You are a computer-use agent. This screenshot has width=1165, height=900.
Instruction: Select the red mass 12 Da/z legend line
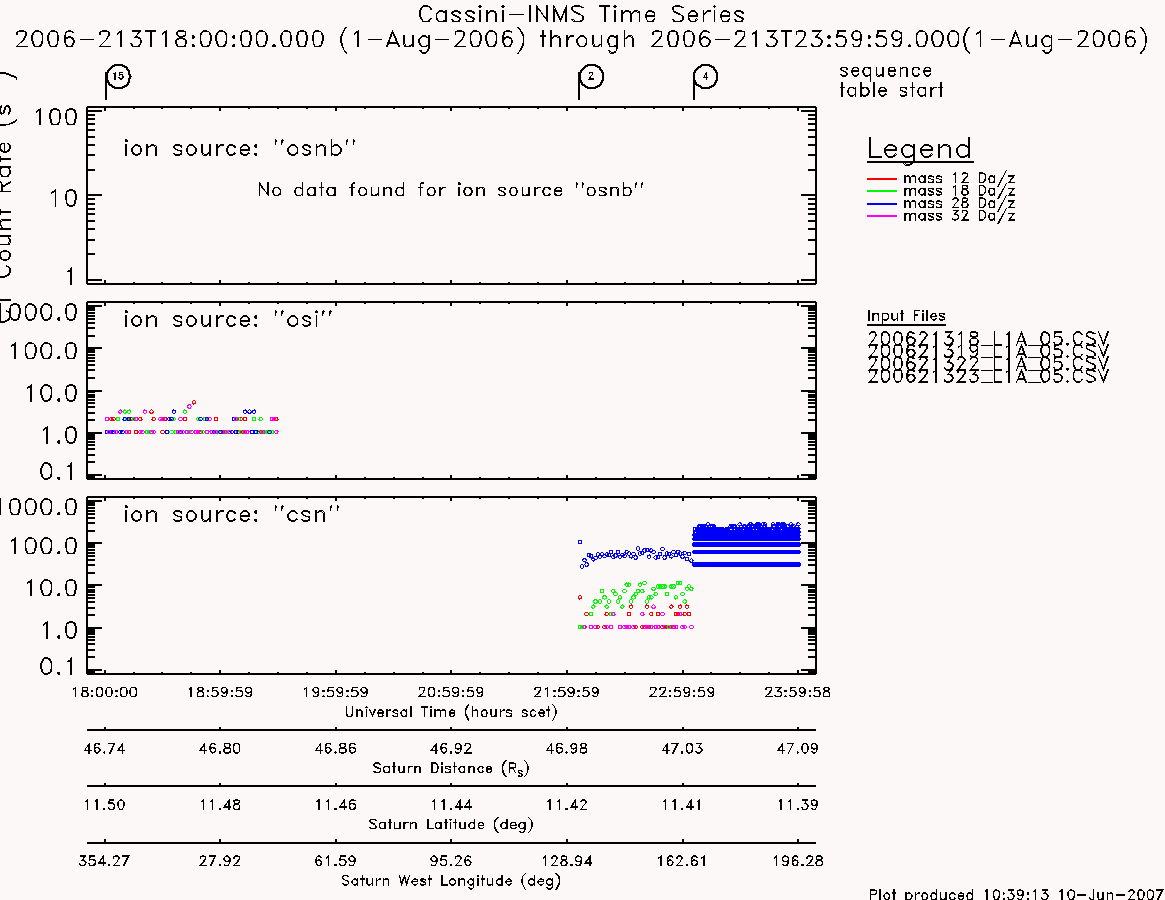pos(882,179)
